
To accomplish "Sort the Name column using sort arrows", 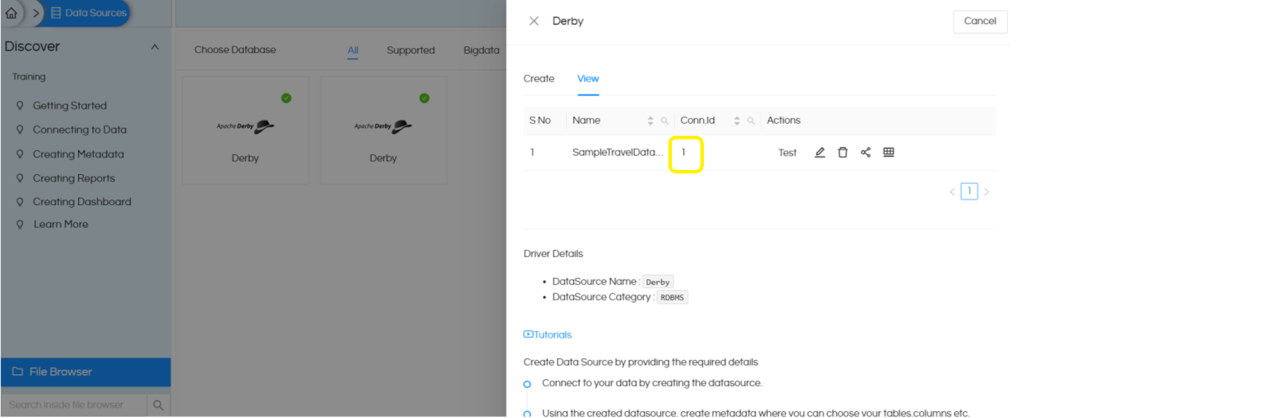I will coord(651,121).
